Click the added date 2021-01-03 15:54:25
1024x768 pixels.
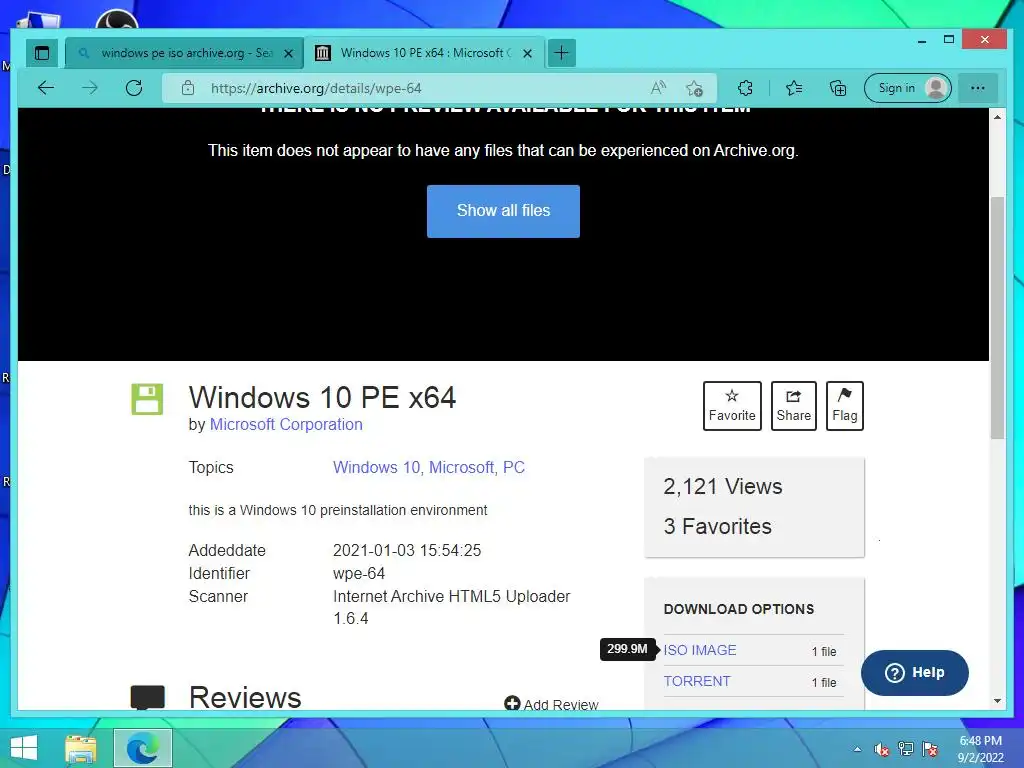(407, 551)
